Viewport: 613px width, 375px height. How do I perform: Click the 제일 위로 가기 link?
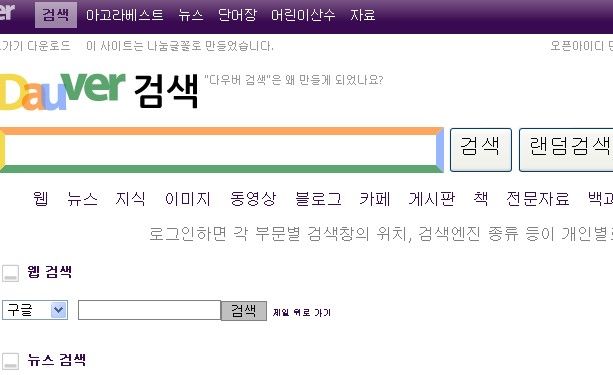point(302,312)
